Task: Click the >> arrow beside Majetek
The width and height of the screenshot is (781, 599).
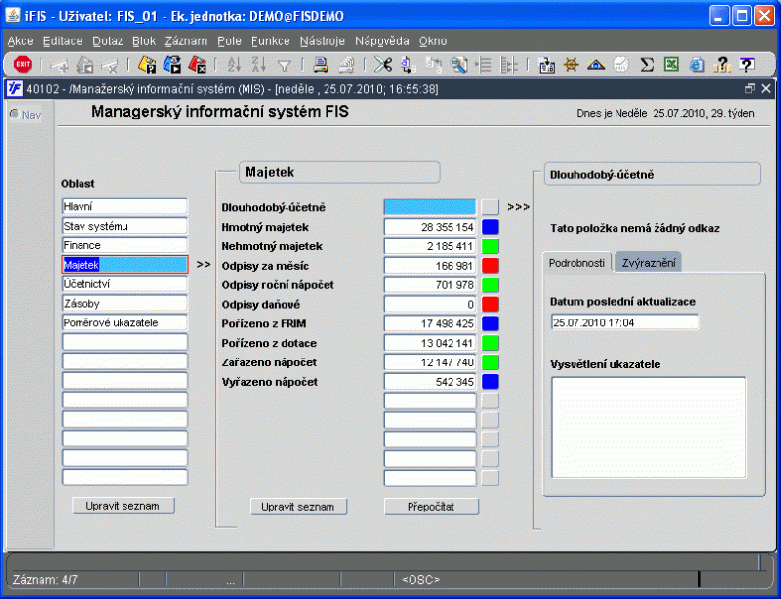Action: 203,265
